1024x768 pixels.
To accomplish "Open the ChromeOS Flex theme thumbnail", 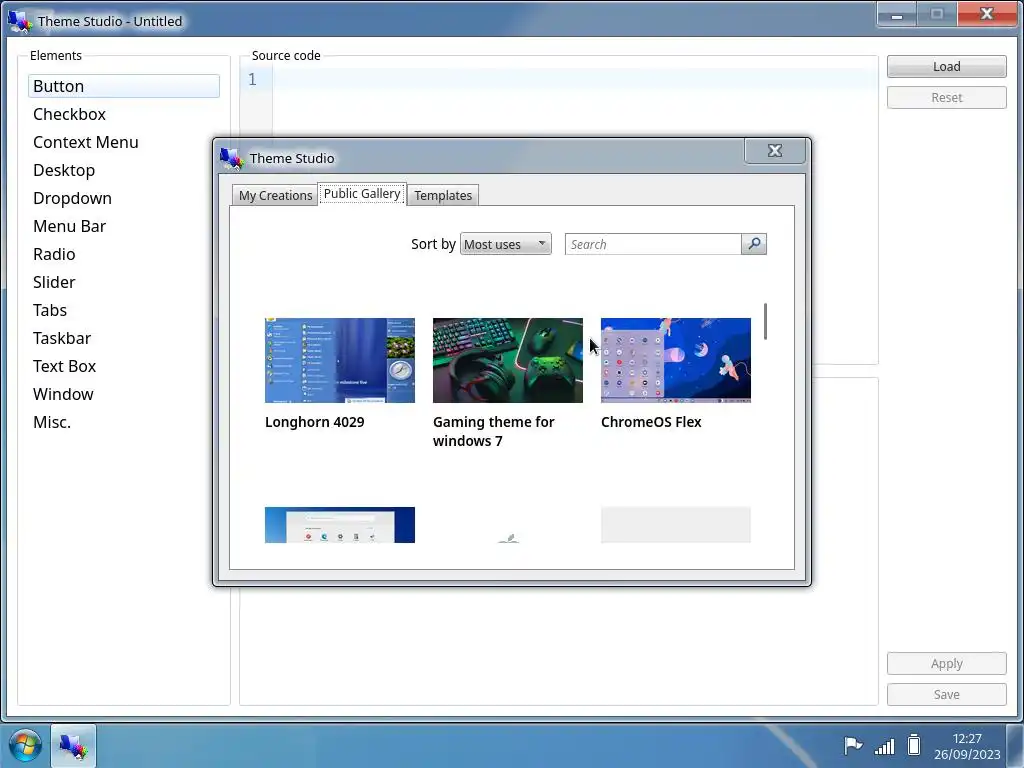I will (x=675, y=360).
